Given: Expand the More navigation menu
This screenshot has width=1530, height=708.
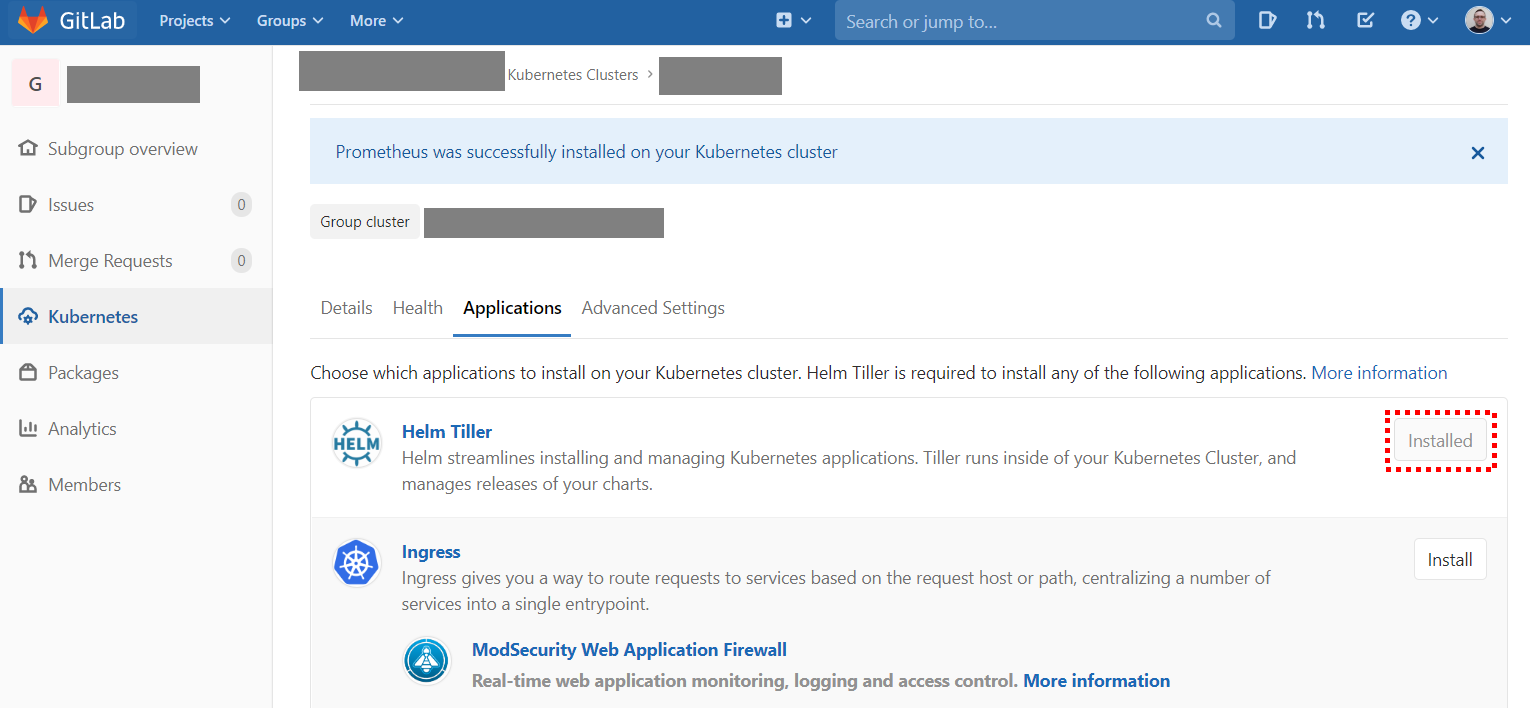Looking at the screenshot, I should [x=377, y=21].
